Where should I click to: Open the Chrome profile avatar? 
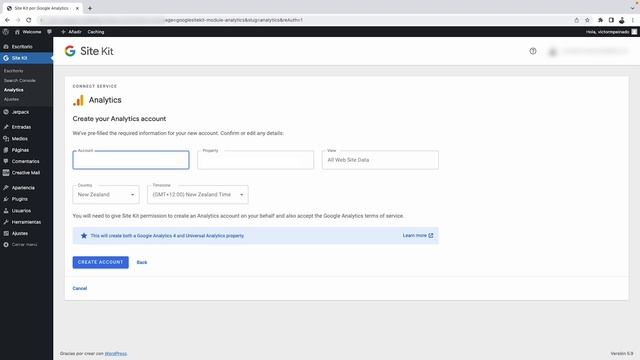pos(622,20)
